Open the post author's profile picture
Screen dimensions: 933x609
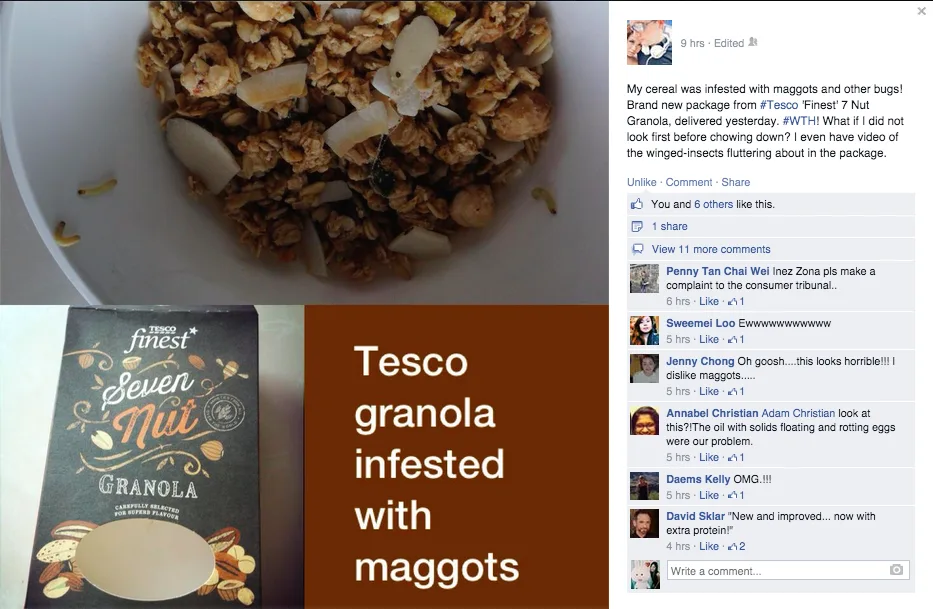click(x=649, y=42)
